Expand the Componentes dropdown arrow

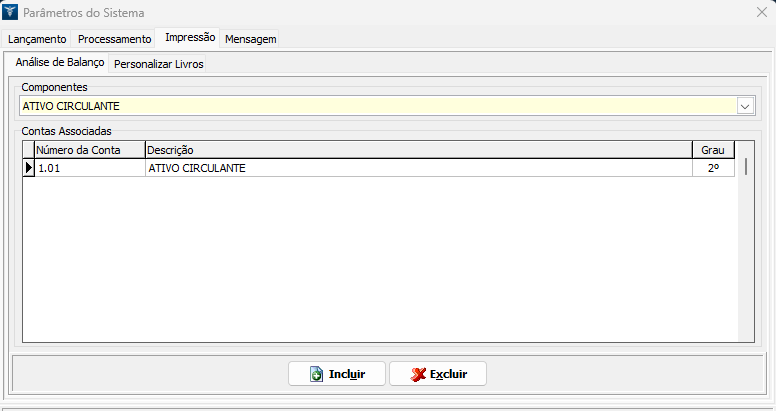745,106
